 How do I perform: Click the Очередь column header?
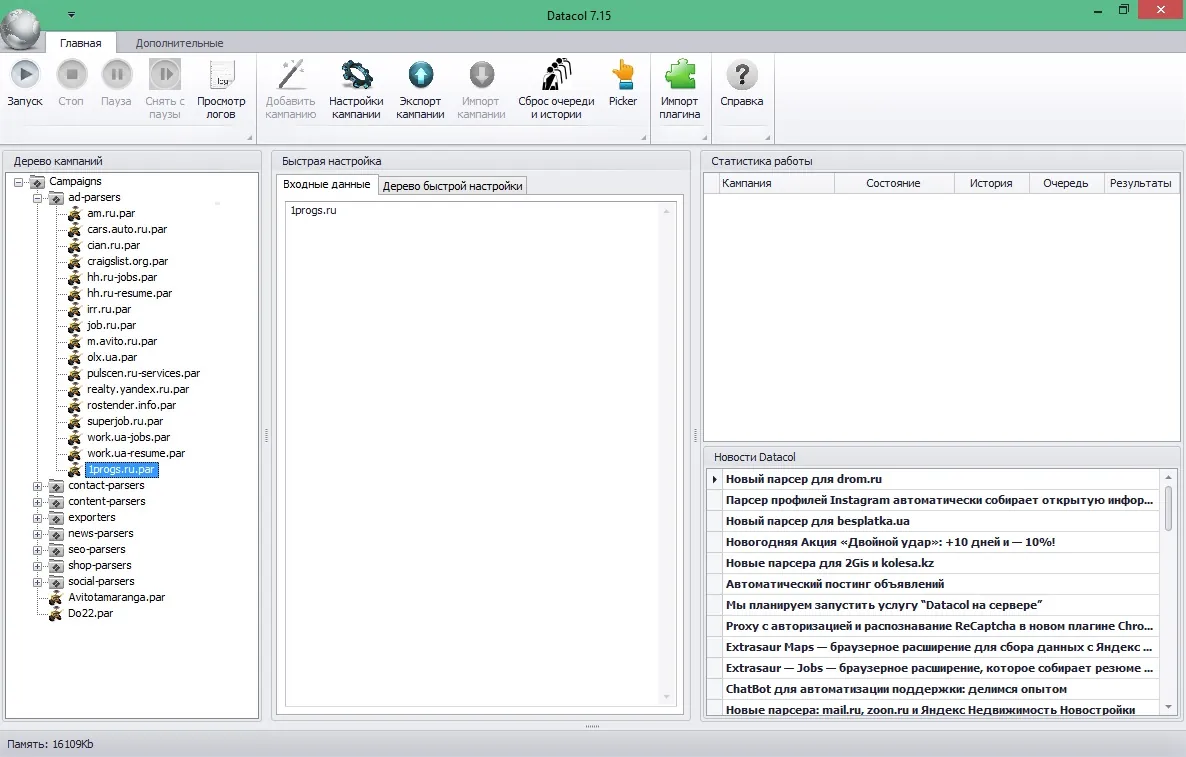1065,183
